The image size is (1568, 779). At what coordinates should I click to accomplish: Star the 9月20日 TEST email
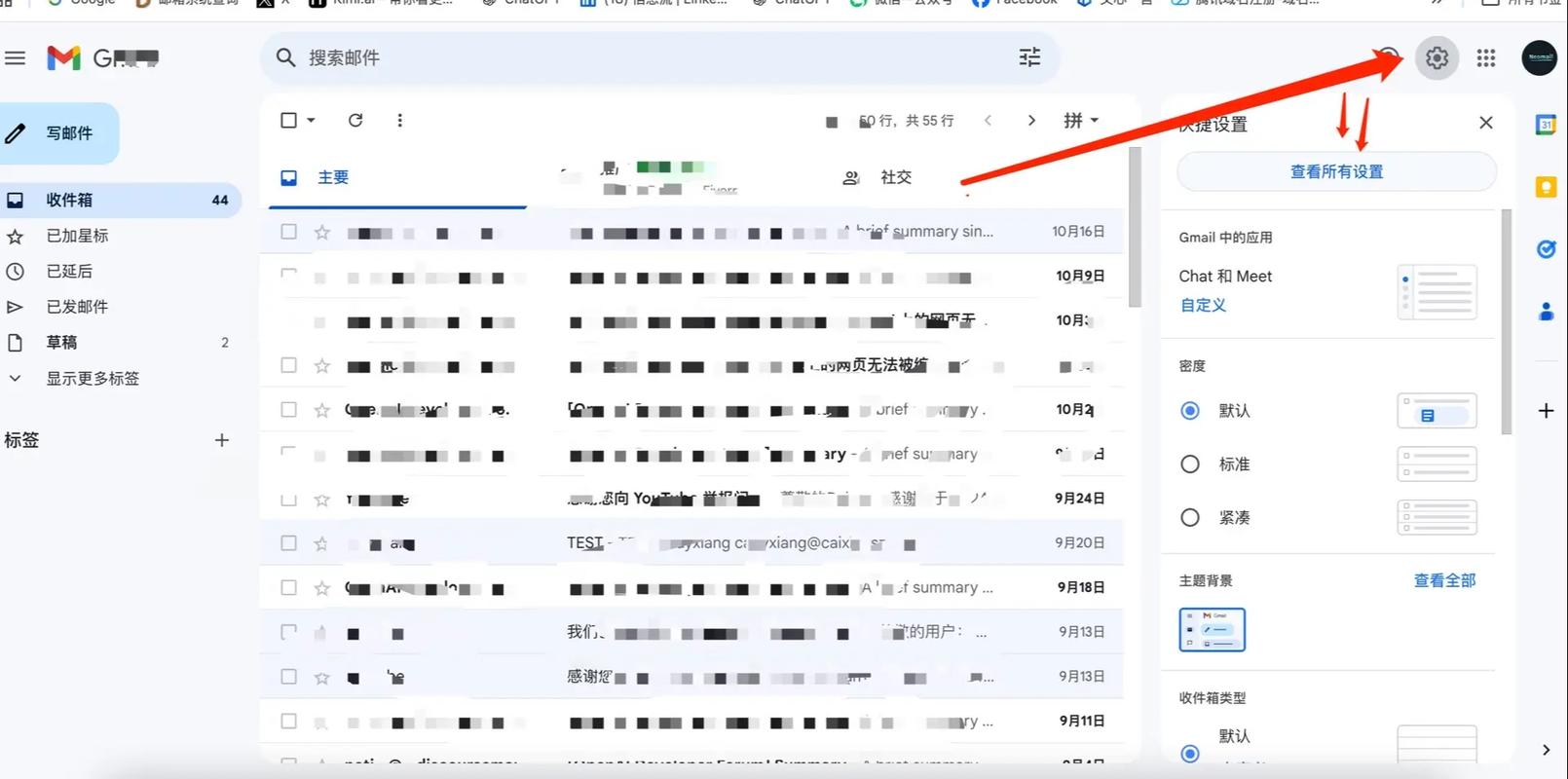(321, 543)
